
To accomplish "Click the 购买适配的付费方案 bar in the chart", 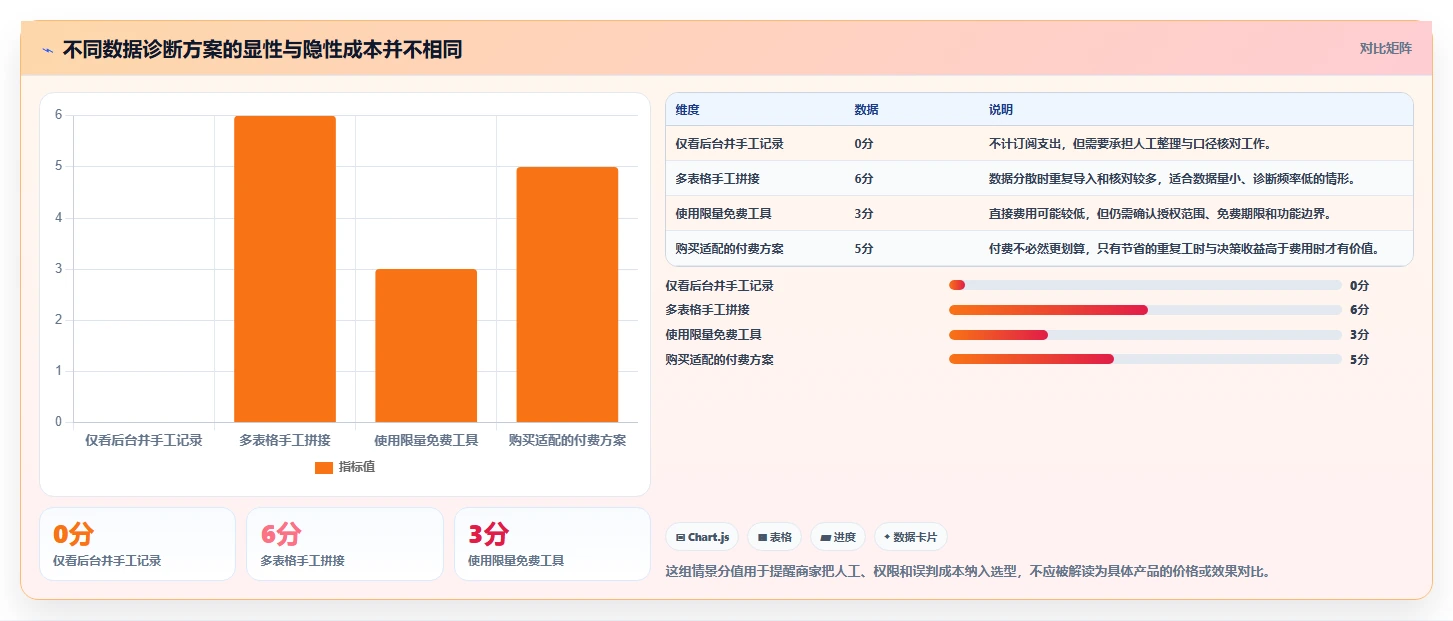I will click(x=567, y=294).
